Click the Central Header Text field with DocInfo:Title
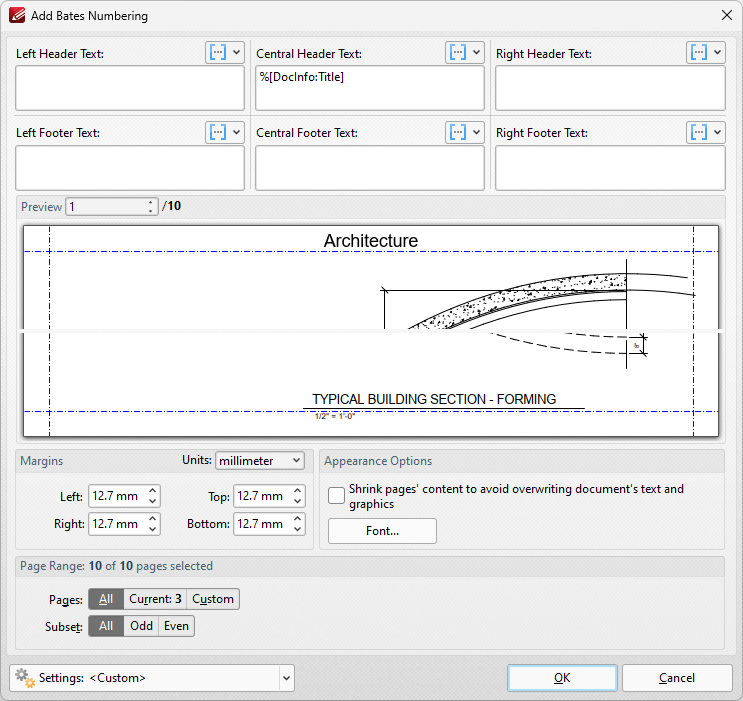This screenshot has height=701, width=743. [x=370, y=88]
